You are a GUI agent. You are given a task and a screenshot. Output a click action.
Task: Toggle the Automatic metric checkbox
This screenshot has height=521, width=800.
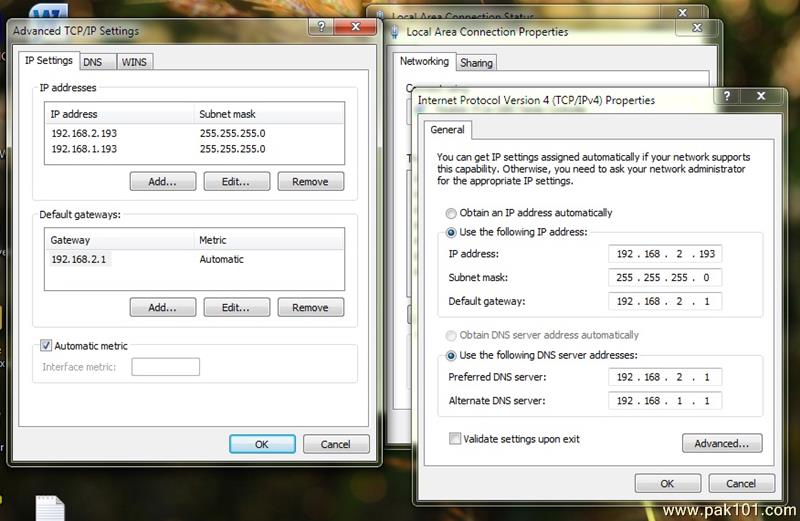[x=46, y=346]
